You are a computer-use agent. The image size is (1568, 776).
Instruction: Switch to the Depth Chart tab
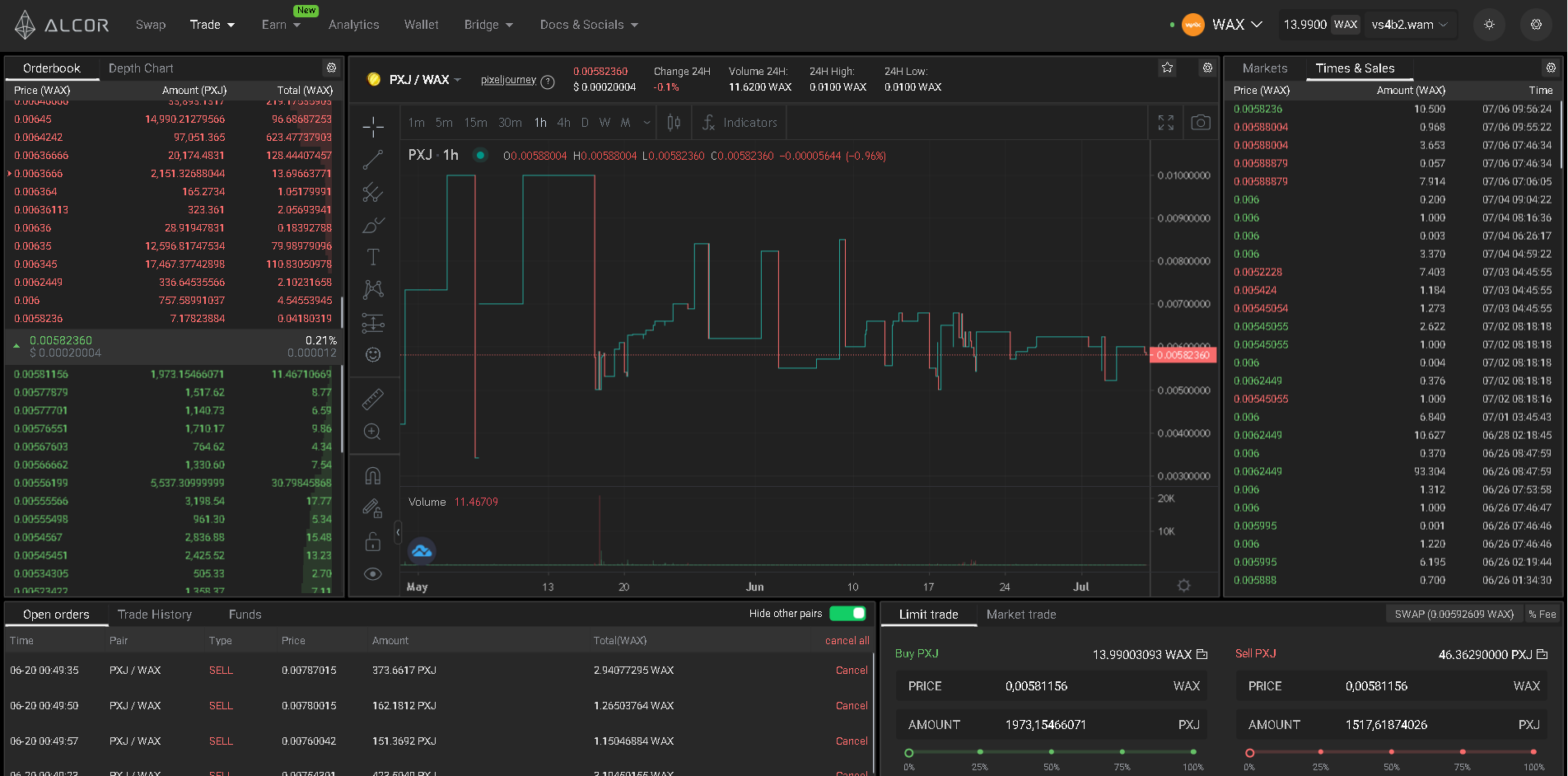[x=141, y=68]
